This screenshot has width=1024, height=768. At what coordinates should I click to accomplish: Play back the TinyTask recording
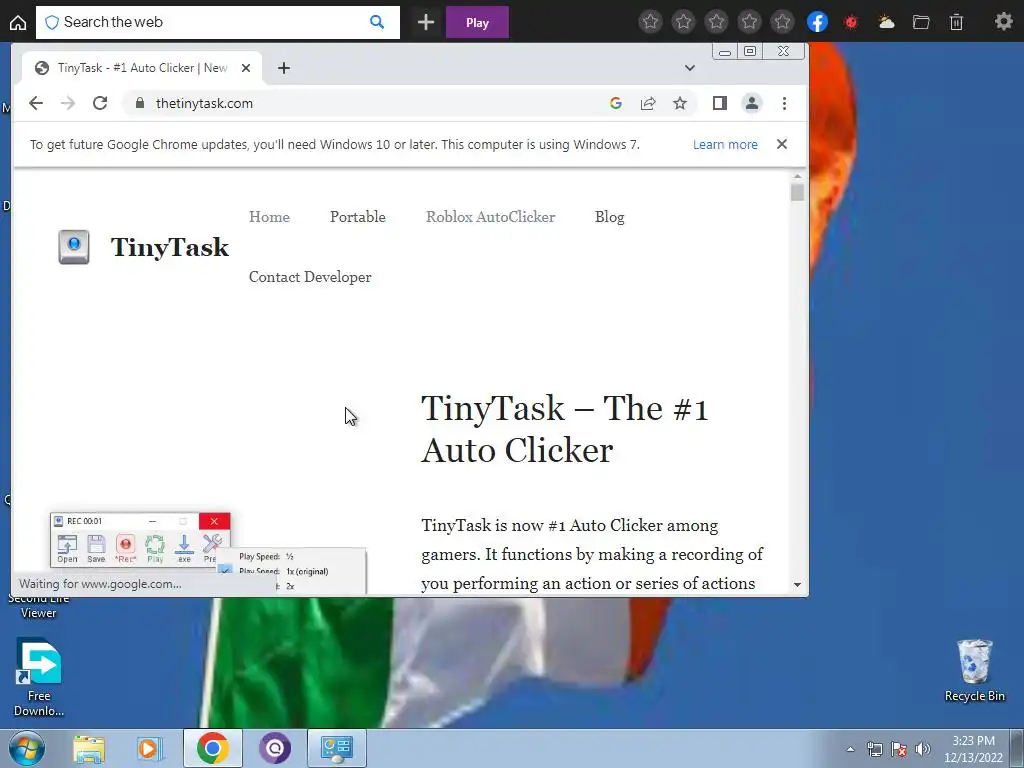[155, 549]
